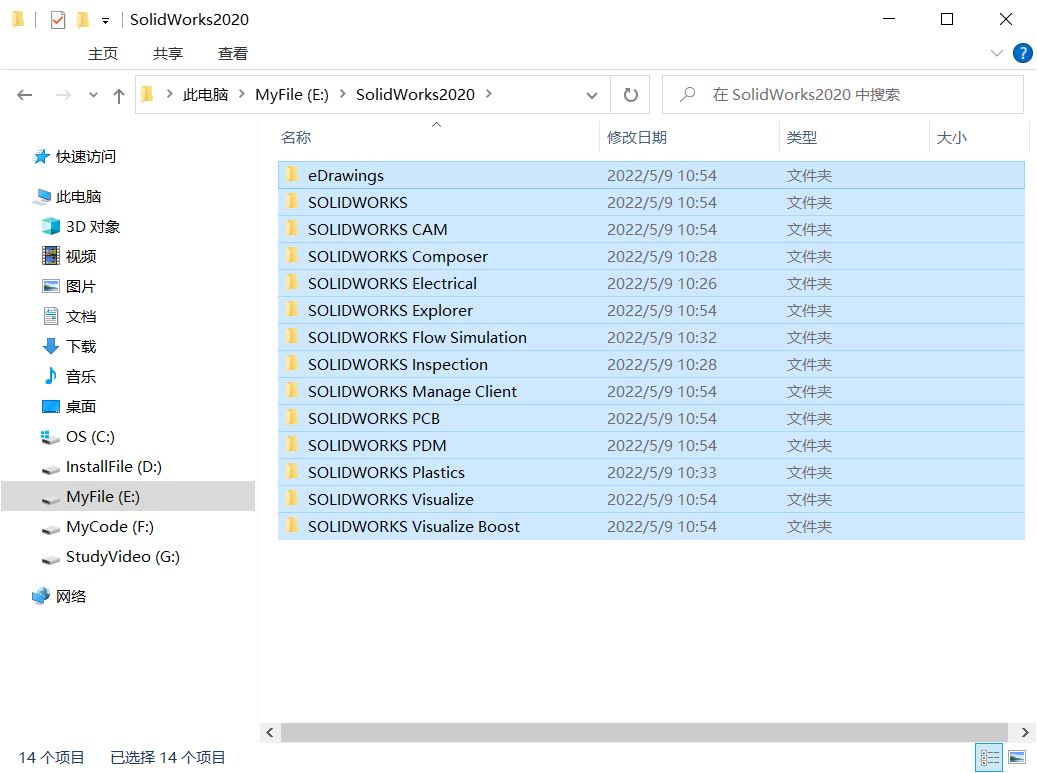Click MyFile (E:) breadcrumb in address bar
Image resolution: width=1037 pixels, height=773 pixels.
[x=292, y=95]
